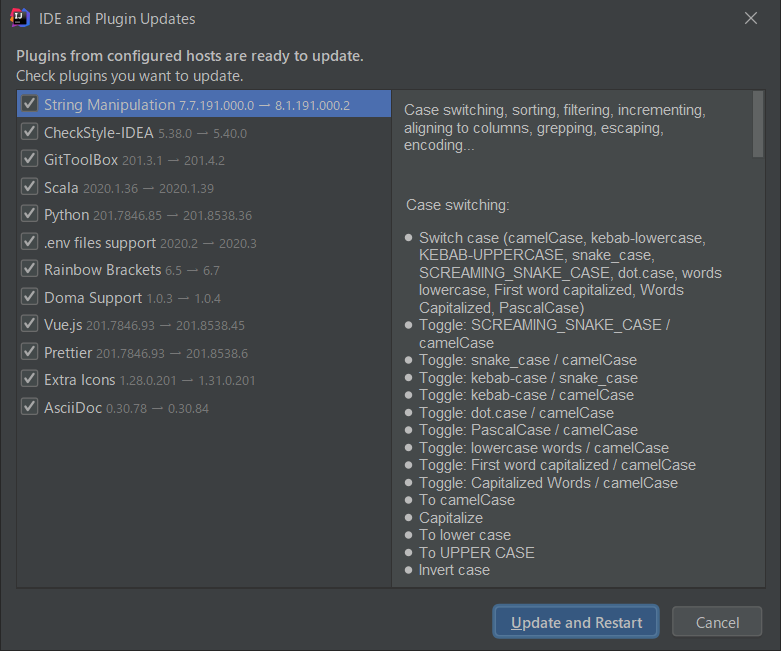Select the Scala 2020.1.36 row
This screenshot has width=781, height=651.
click(204, 187)
